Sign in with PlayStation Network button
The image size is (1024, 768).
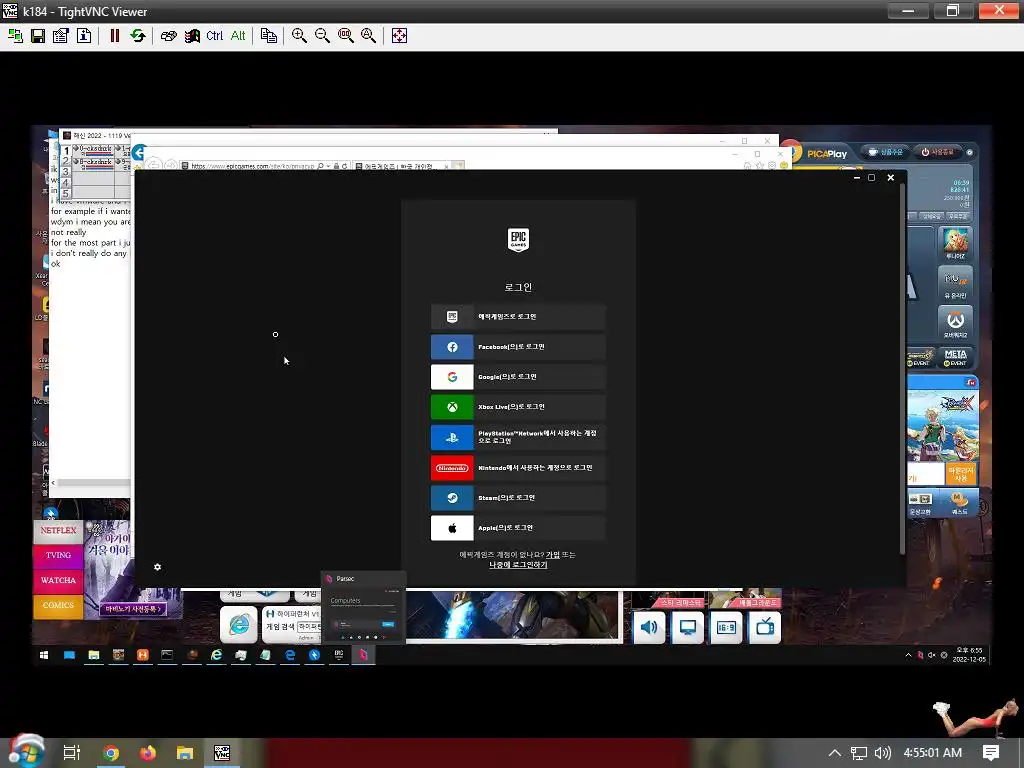518,438
